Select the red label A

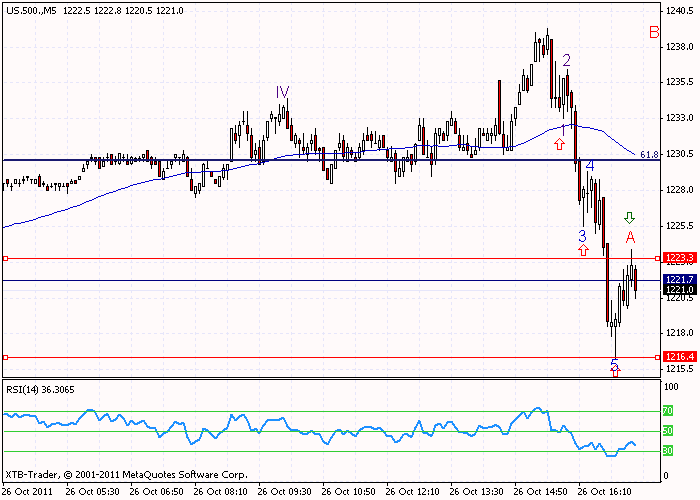pyautogui.click(x=630, y=238)
